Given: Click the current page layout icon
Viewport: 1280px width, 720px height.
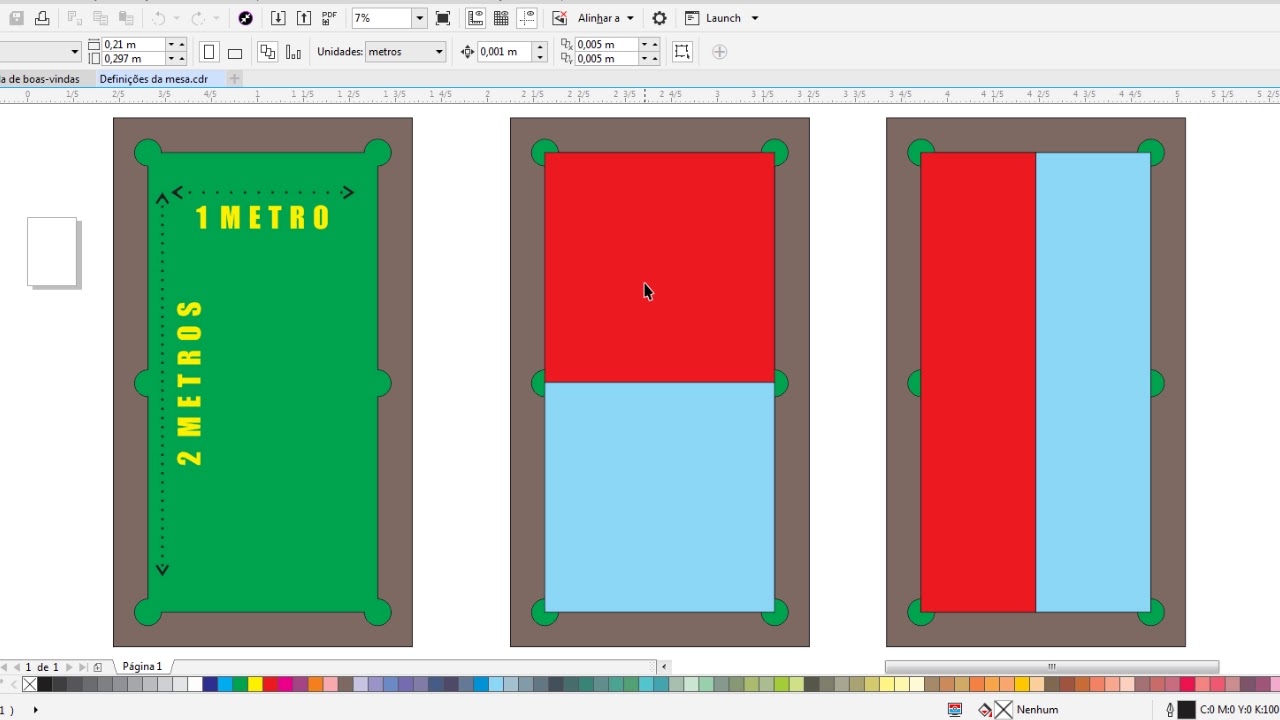Looking at the screenshot, I should (x=293, y=52).
